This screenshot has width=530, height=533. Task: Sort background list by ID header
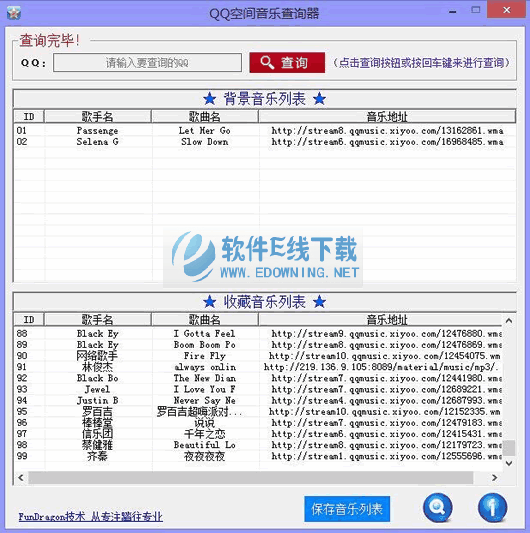point(29,117)
